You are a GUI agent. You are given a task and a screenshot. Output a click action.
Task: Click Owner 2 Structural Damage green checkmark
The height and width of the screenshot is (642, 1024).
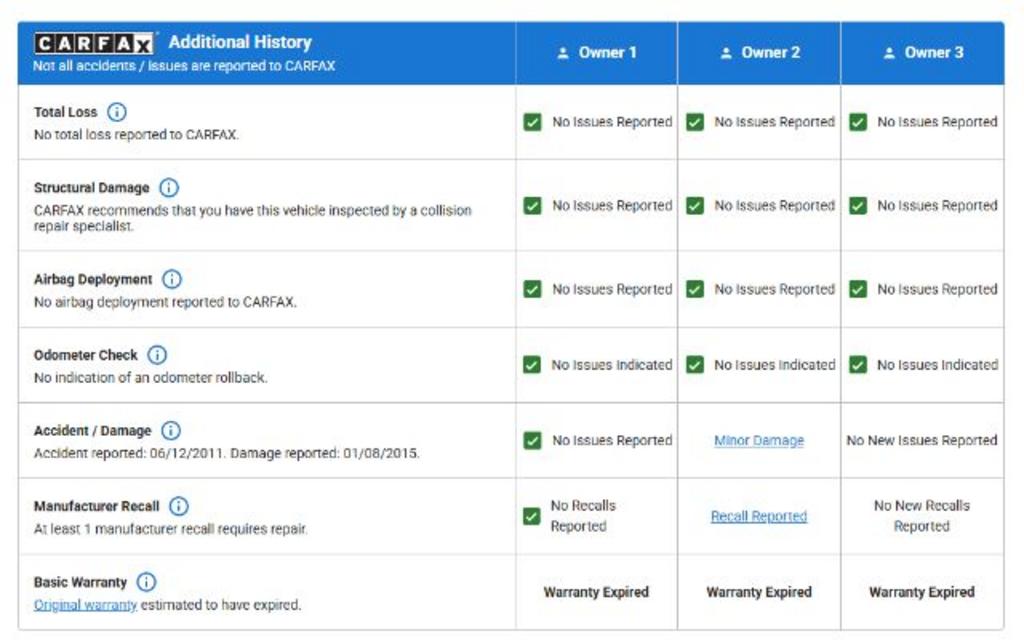tap(695, 206)
